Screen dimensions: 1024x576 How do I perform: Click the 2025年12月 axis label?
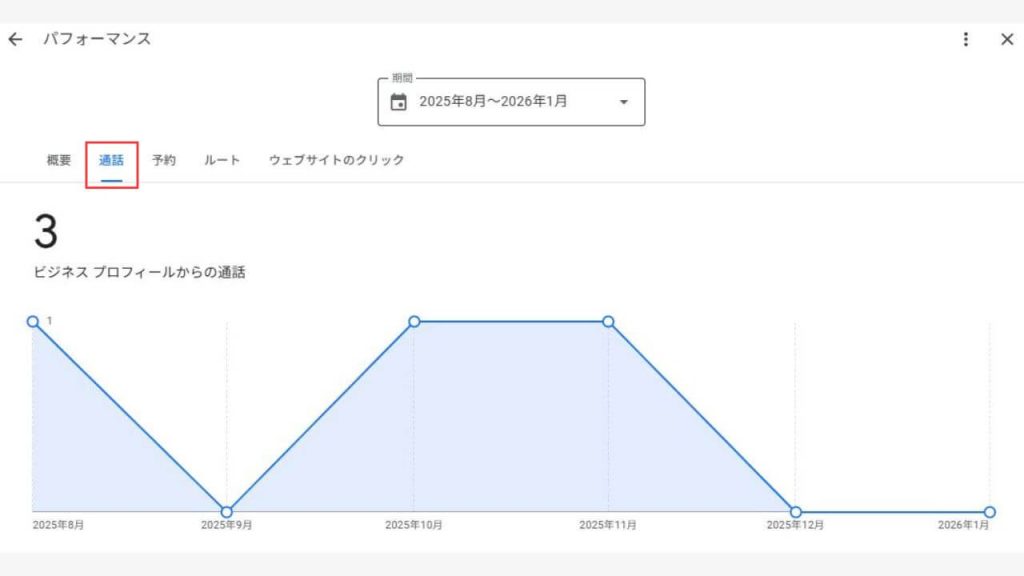795,525
